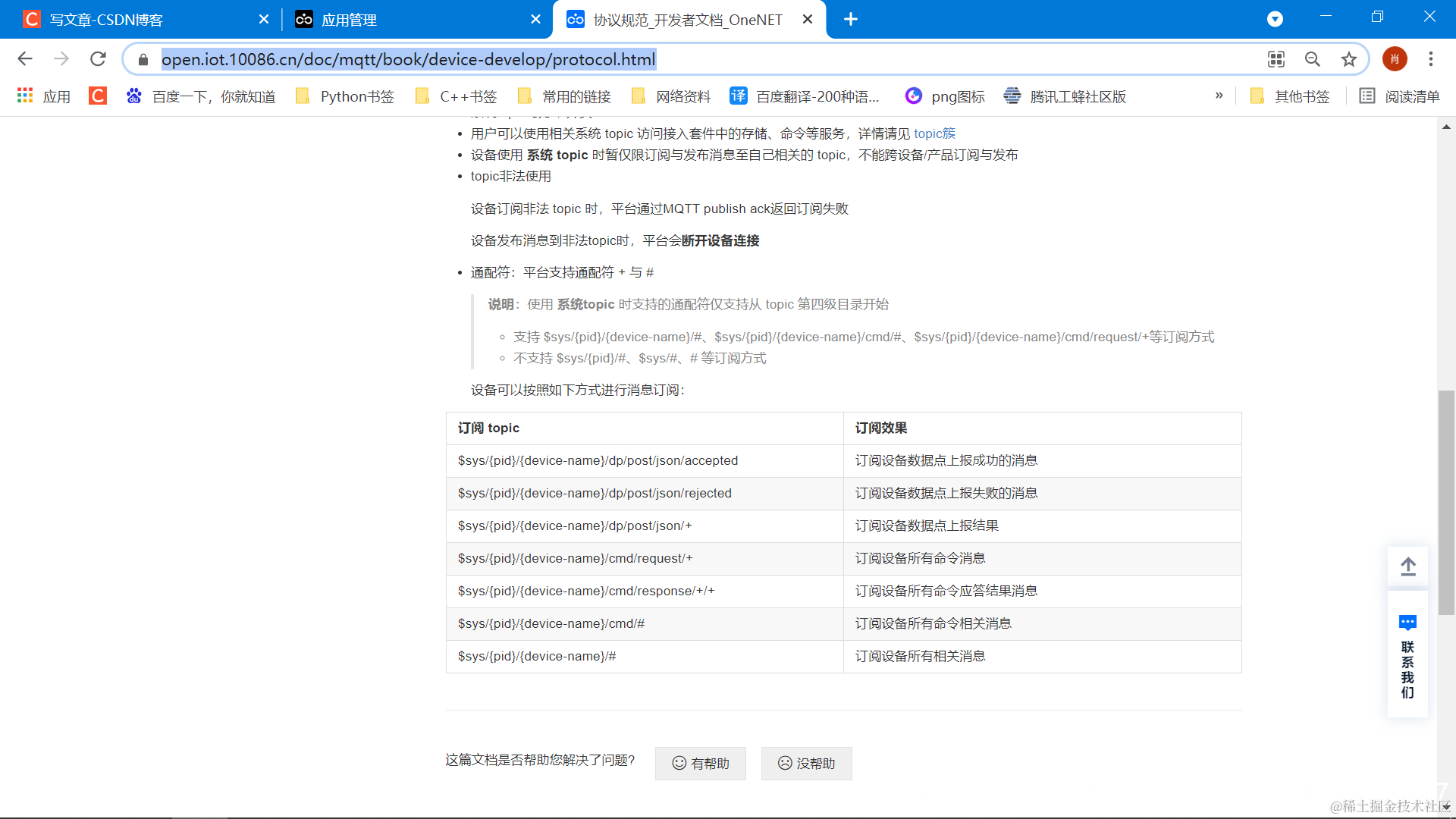Switch to the 应用管理 tab
This screenshot has height=819, width=1456.
349,20
